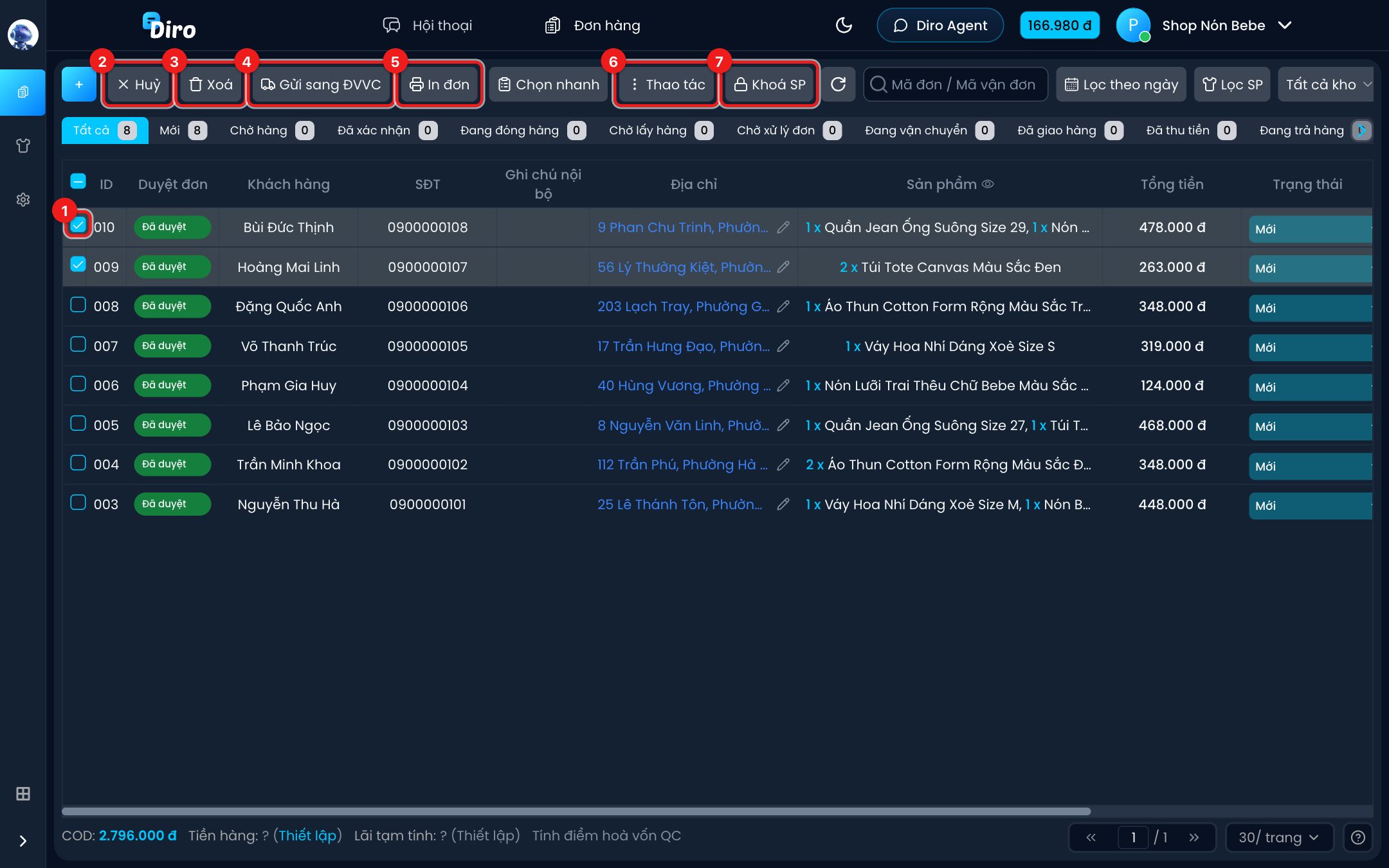Open the 30/ trang page size dropdown
This screenshot has width=1389, height=868.
1279,838
